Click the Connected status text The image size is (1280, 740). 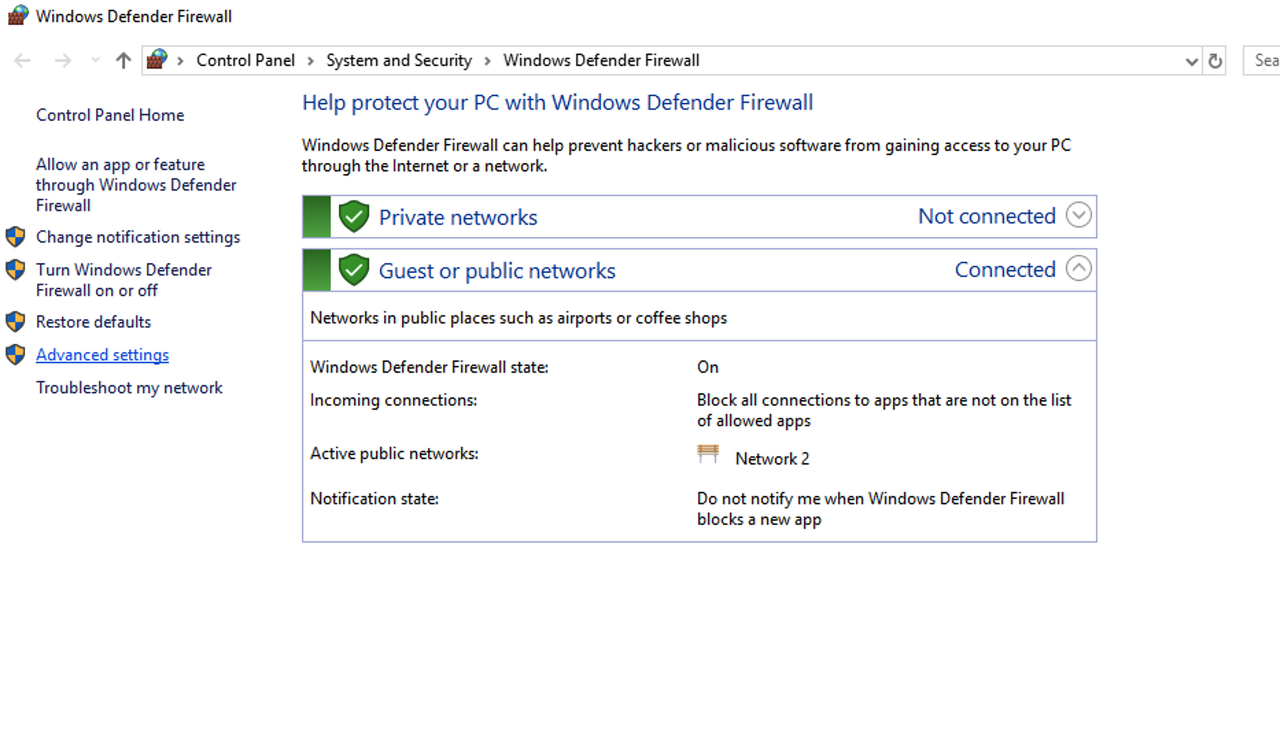(x=1005, y=269)
